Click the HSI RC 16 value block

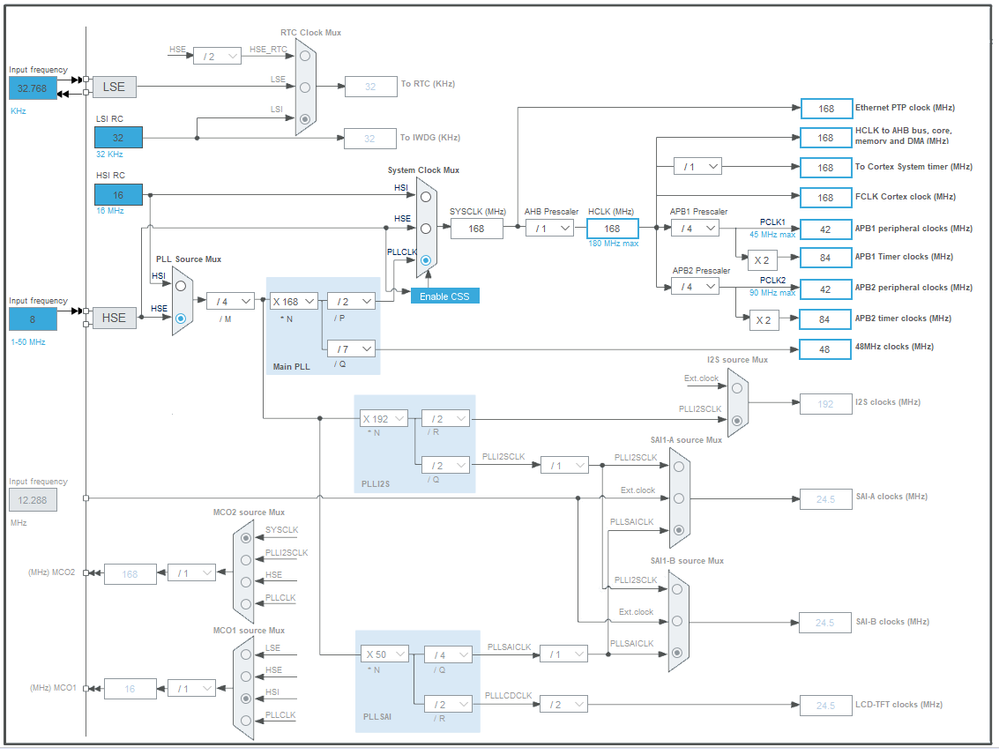point(119,195)
